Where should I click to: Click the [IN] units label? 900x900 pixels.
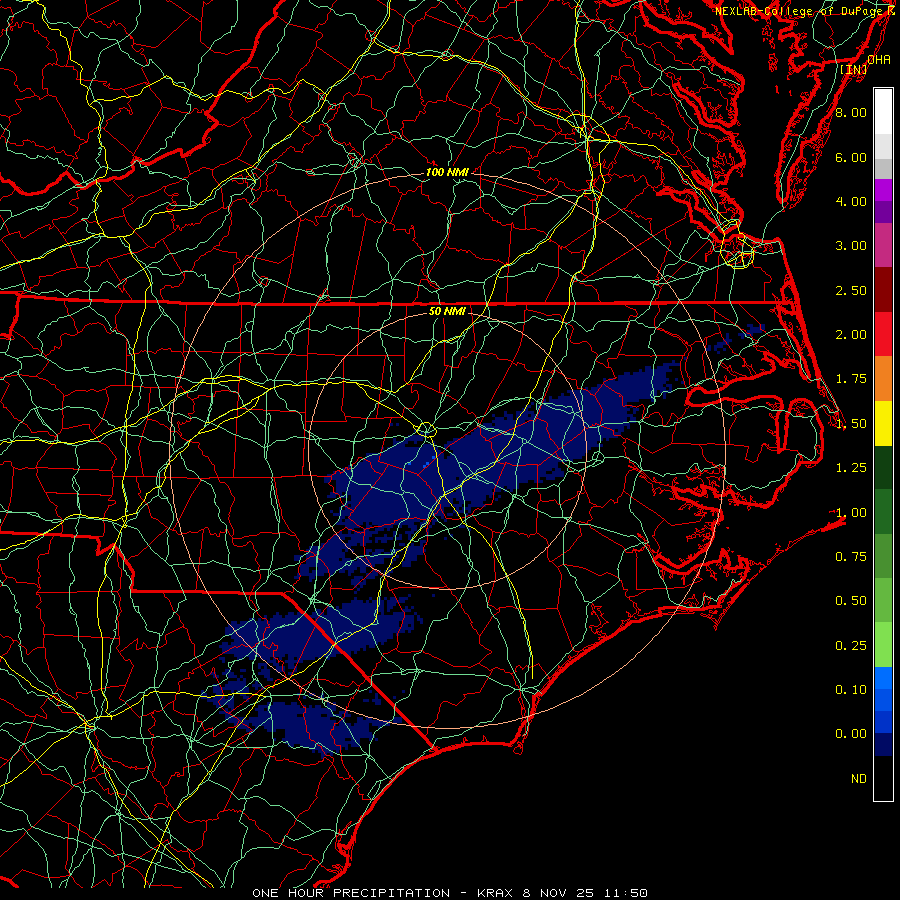854,69
